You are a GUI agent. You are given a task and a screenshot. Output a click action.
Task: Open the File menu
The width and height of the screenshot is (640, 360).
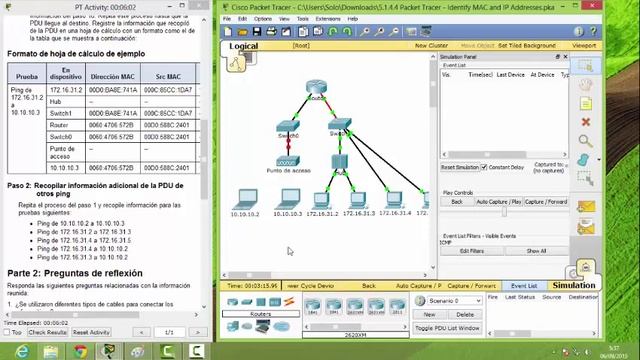point(227,19)
